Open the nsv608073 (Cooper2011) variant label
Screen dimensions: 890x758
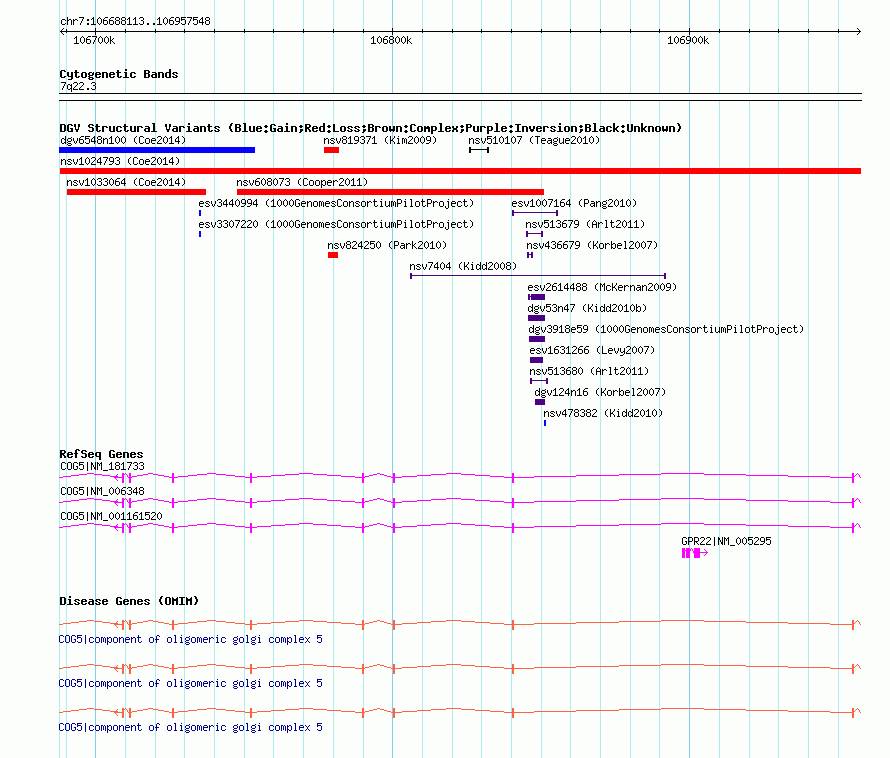point(302,182)
